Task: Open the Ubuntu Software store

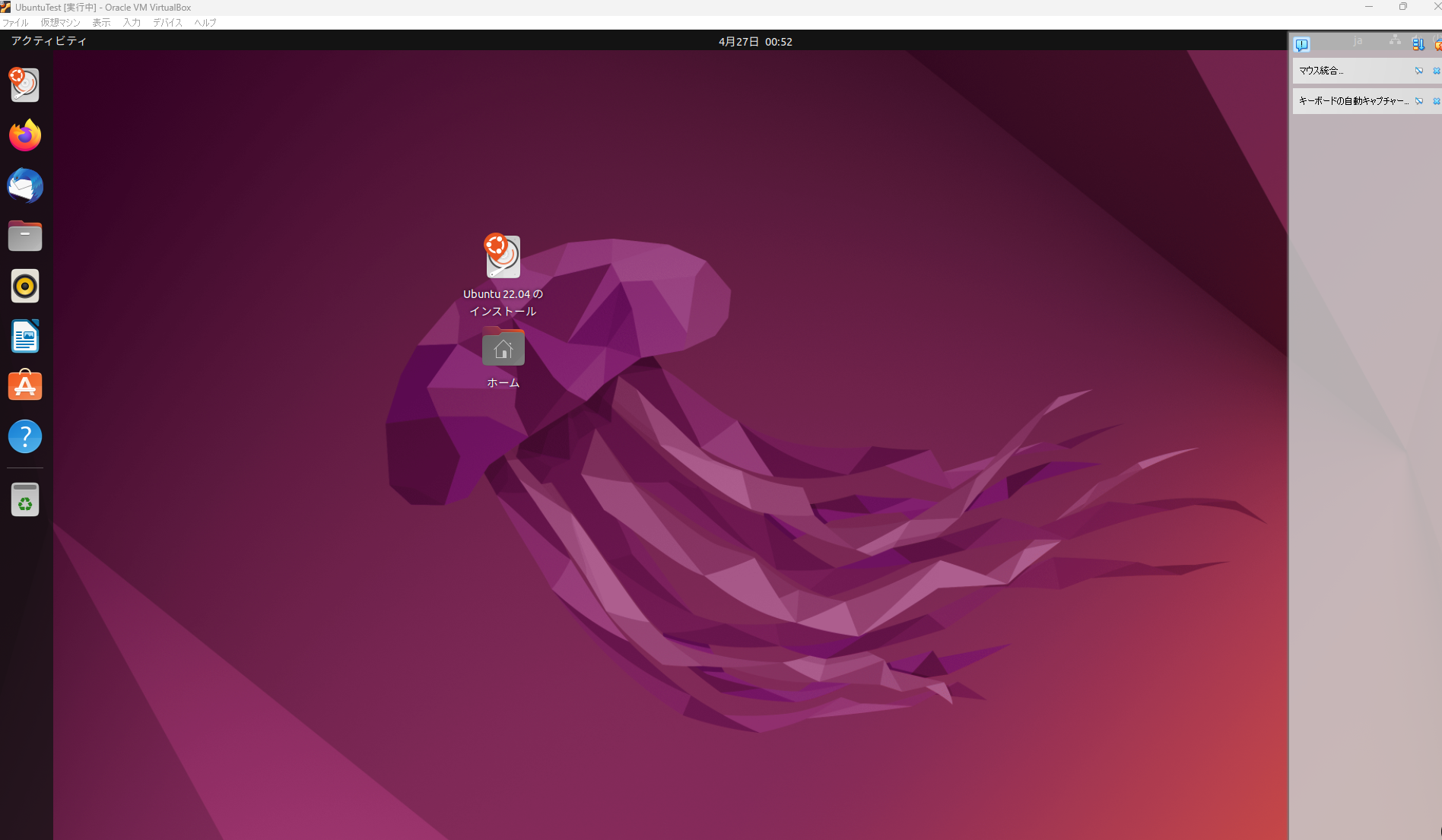Action: click(24, 386)
